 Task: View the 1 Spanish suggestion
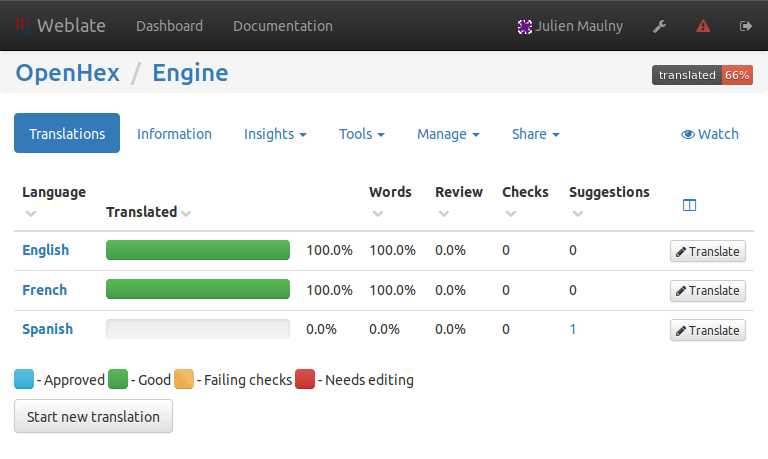coord(573,329)
